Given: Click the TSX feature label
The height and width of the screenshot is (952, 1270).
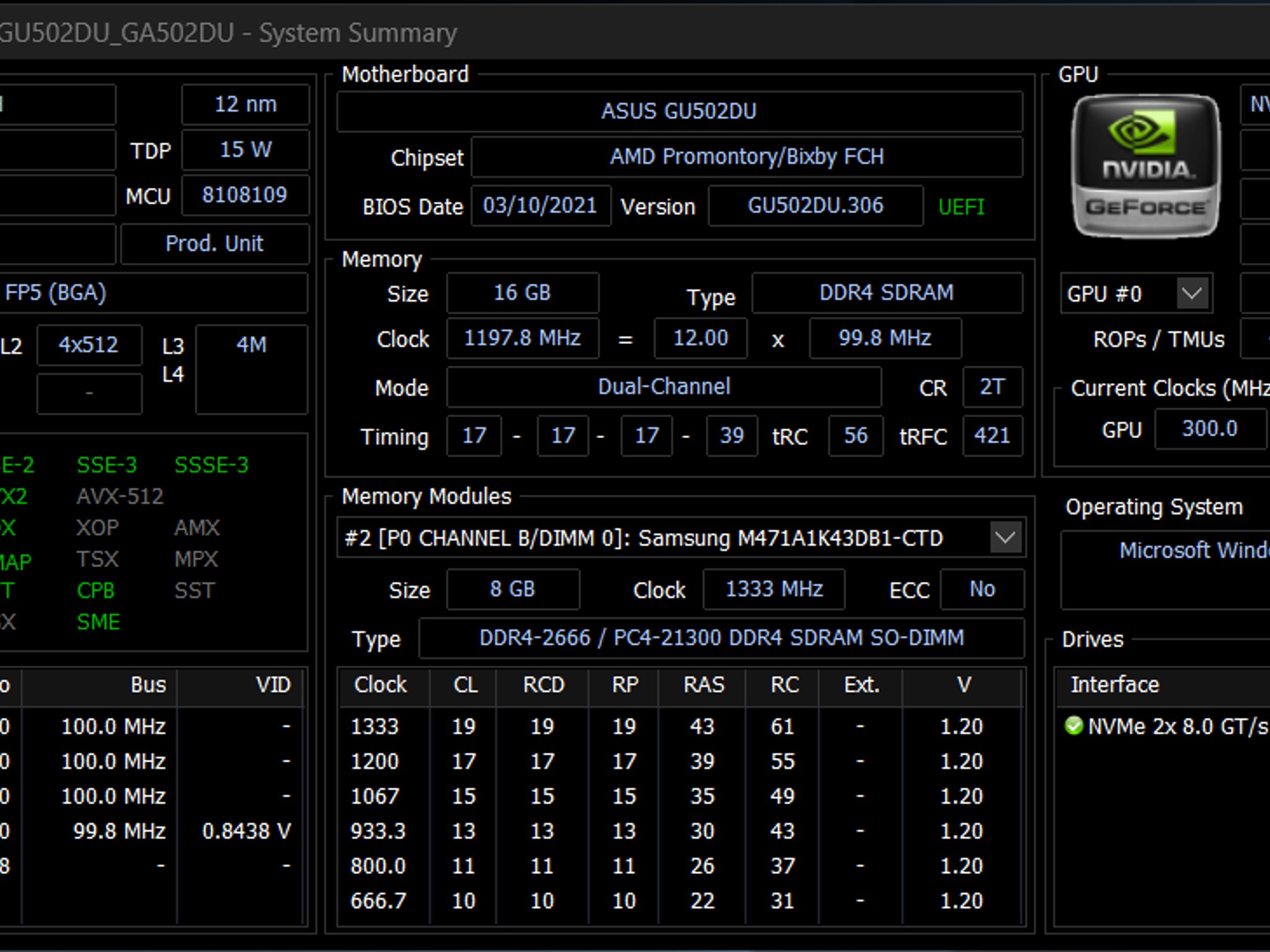Looking at the screenshot, I should (97, 560).
